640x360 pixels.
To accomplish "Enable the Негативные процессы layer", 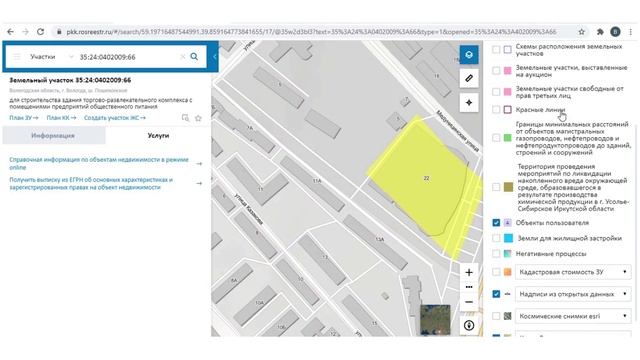I will tap(496, 253).
